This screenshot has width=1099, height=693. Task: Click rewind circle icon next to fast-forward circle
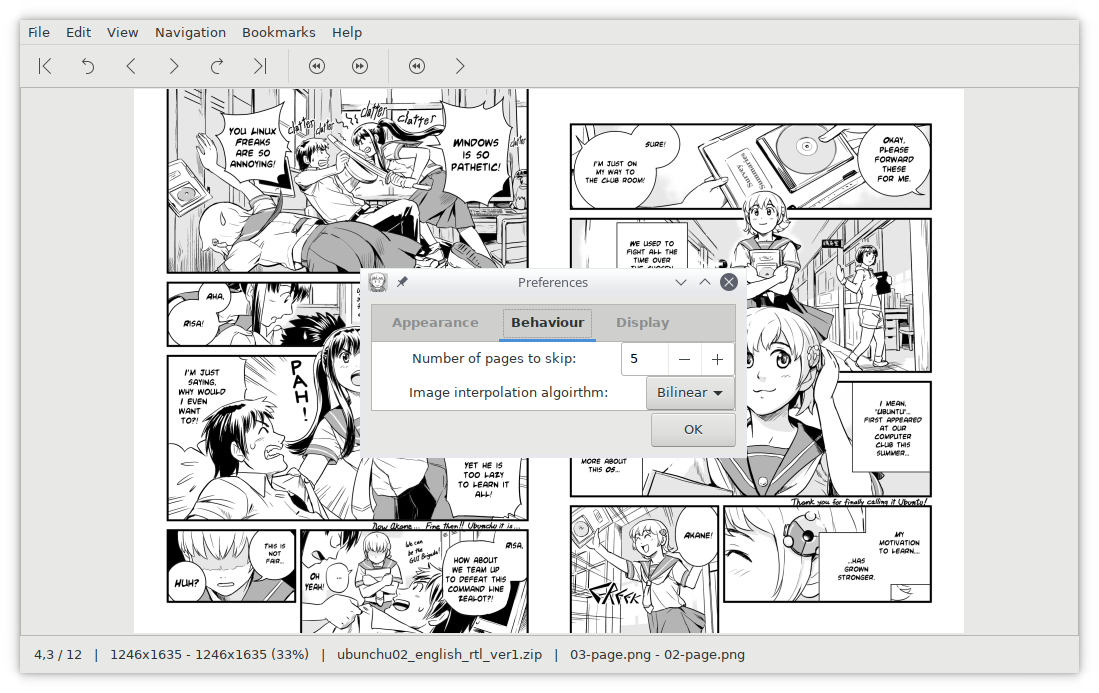coord(317,66)
